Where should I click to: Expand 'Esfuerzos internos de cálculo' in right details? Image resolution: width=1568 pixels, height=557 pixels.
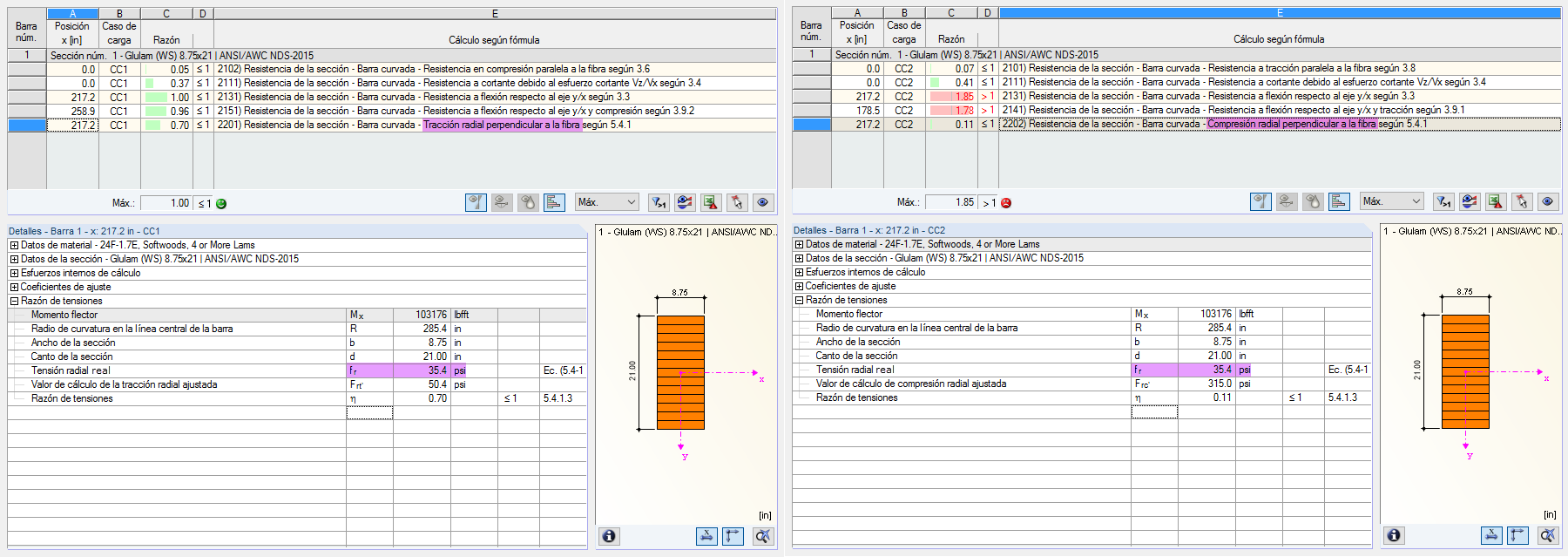coord(799,272)
